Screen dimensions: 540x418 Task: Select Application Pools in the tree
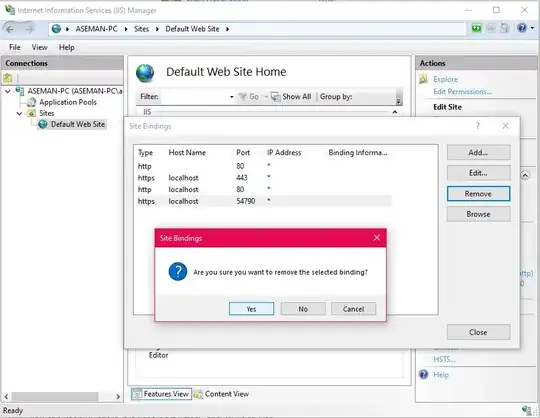point(68,102)
